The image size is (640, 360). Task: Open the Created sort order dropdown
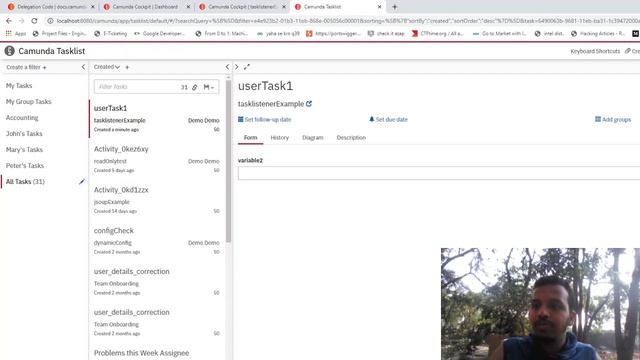point(107,67)
